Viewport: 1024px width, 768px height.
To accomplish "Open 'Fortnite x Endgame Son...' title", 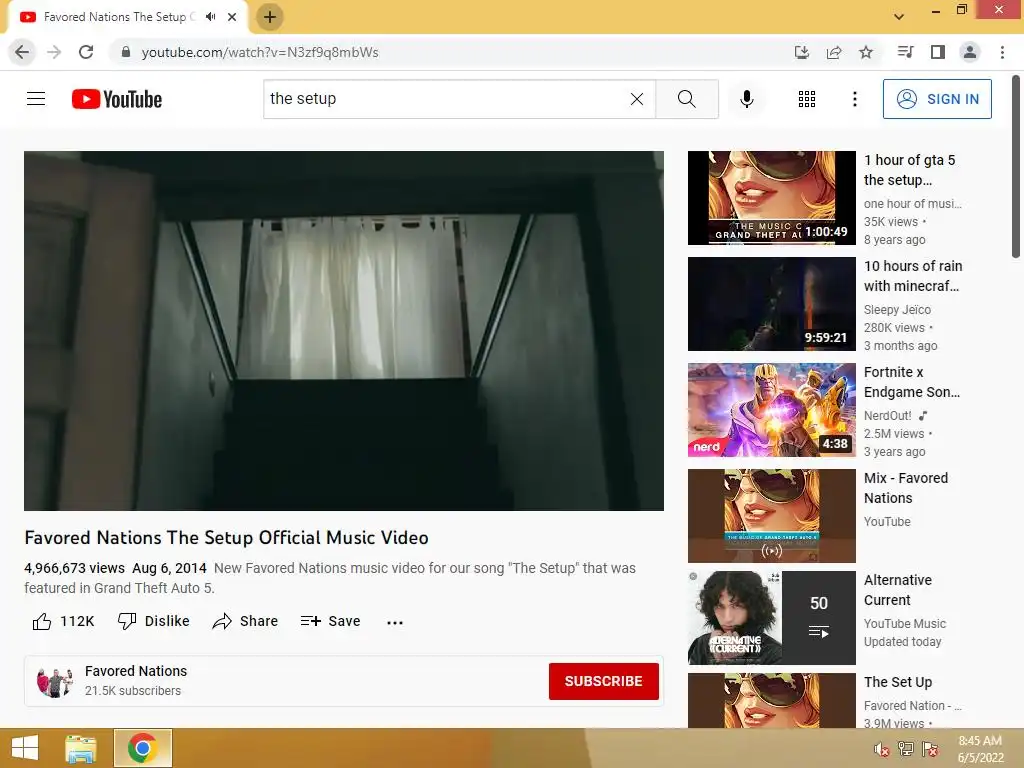I will point(912,381).
